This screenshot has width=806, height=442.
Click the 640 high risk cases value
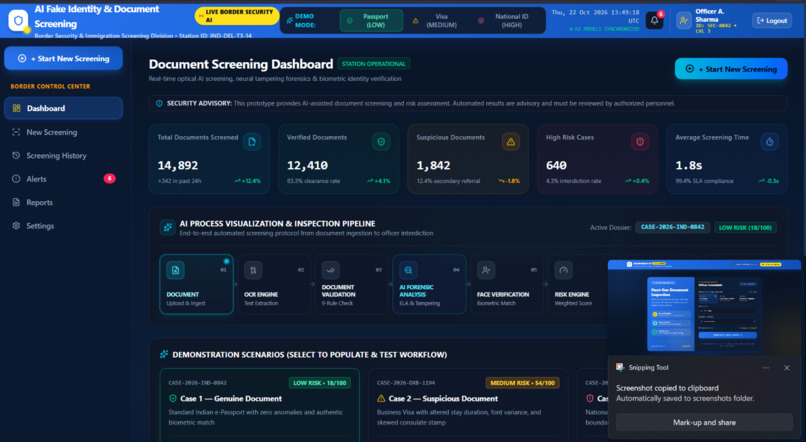tap(556, 165)
